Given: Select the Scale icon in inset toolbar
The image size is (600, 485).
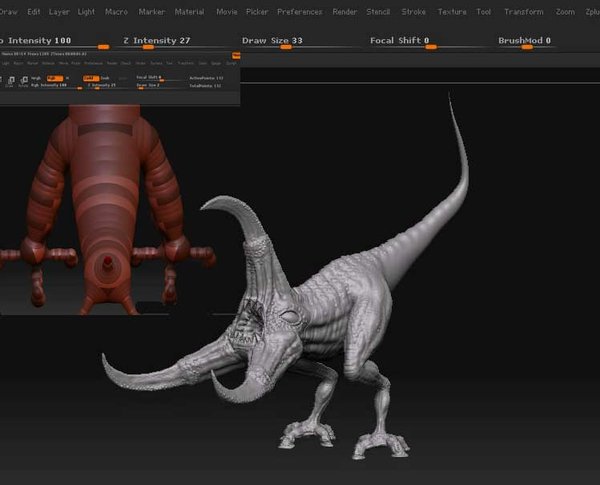Looking at the screenshot, I should point(11,80).
